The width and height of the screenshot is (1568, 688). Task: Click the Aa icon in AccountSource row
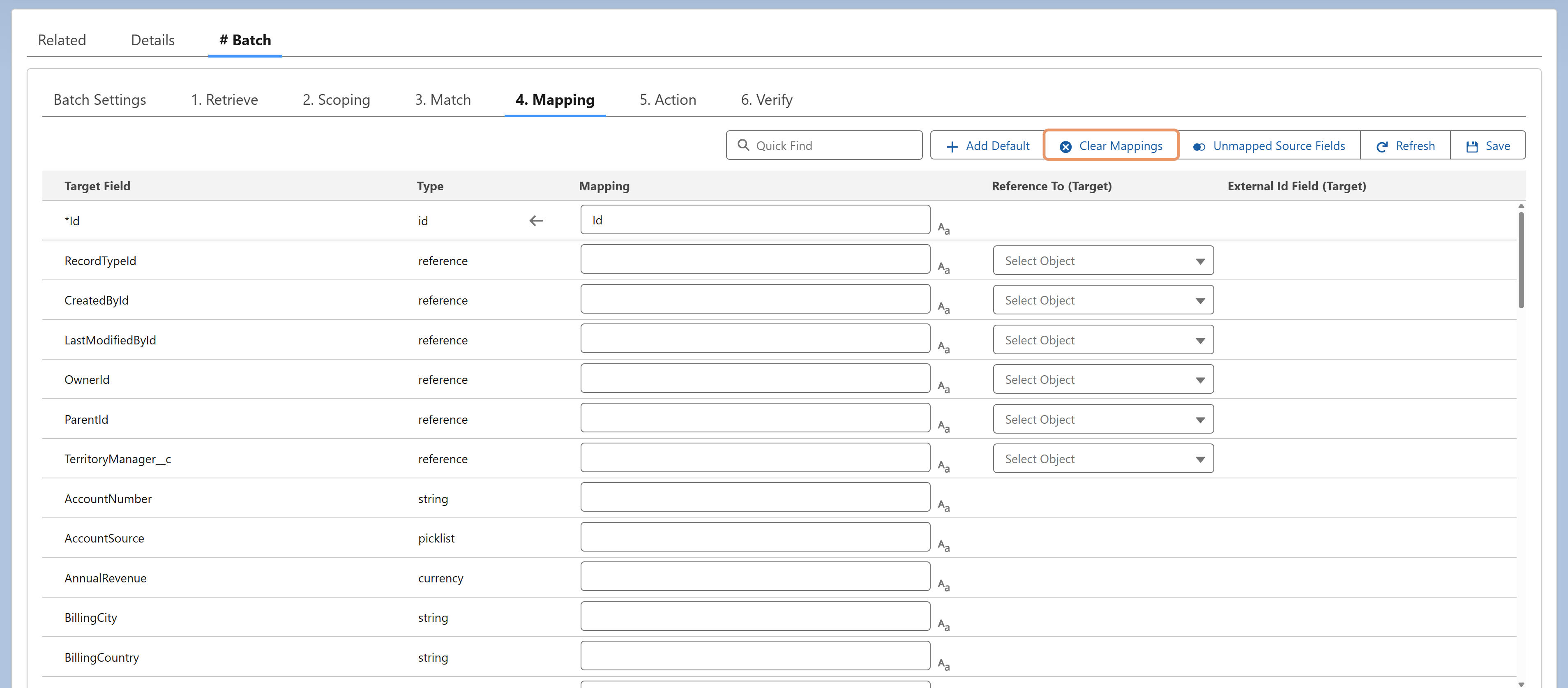(943, 545)
